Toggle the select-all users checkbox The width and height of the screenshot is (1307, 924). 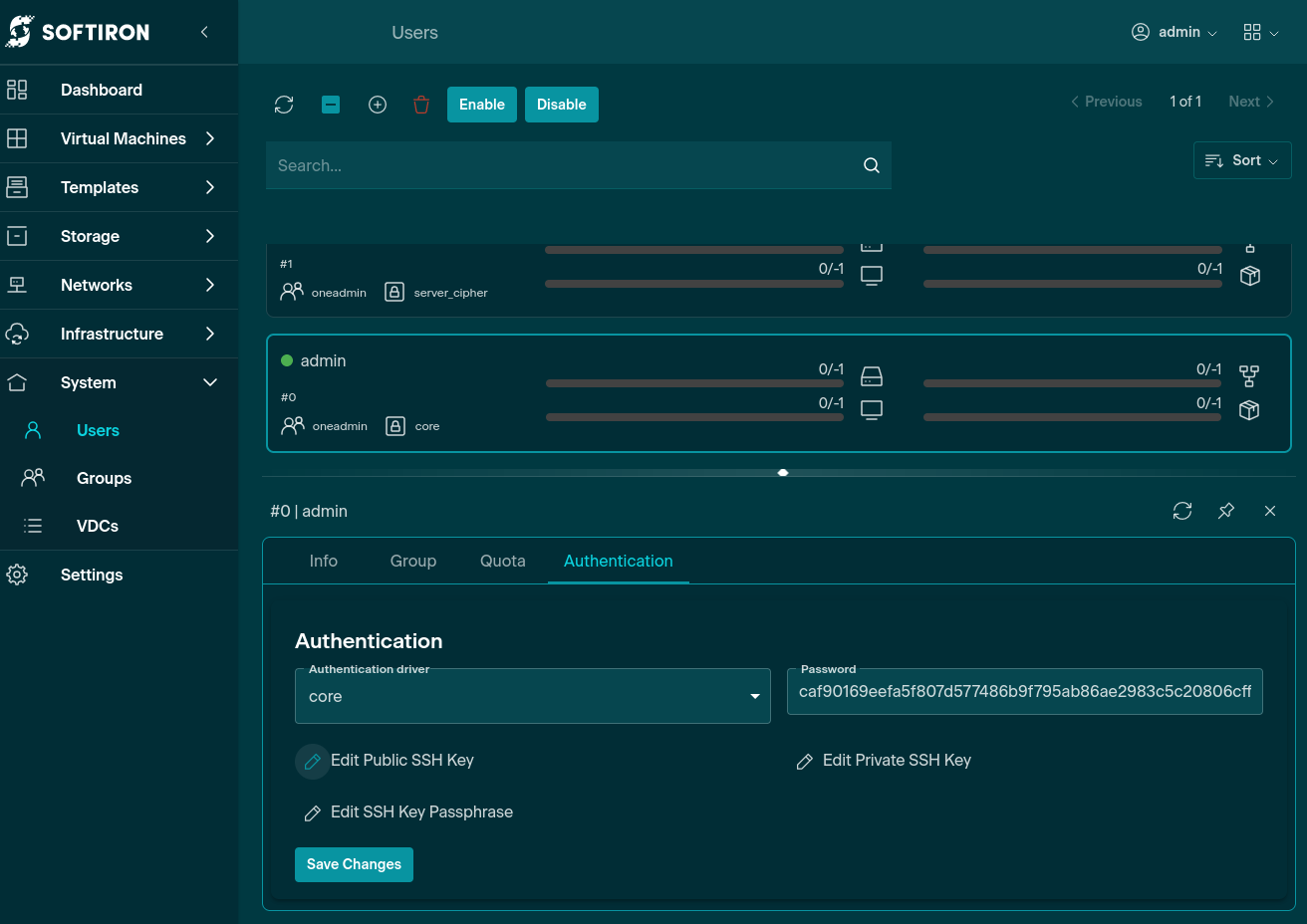pyautogui.click(x=331, y=105)
